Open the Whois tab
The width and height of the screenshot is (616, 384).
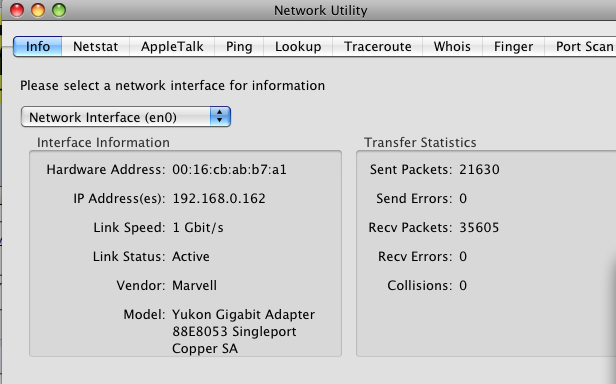coord(452,46)
